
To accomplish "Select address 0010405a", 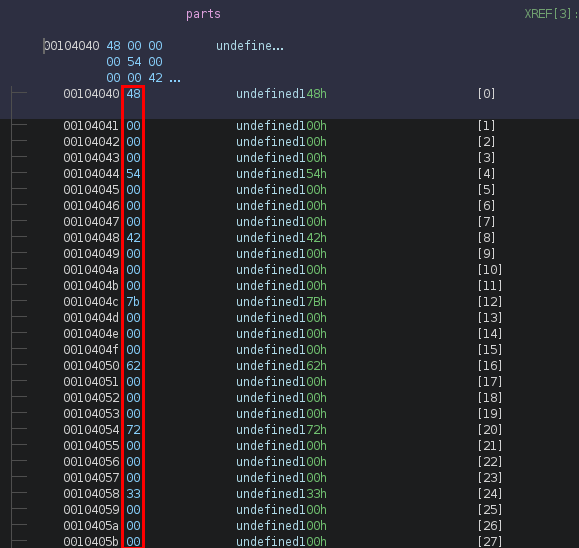I will coord(91,526).
